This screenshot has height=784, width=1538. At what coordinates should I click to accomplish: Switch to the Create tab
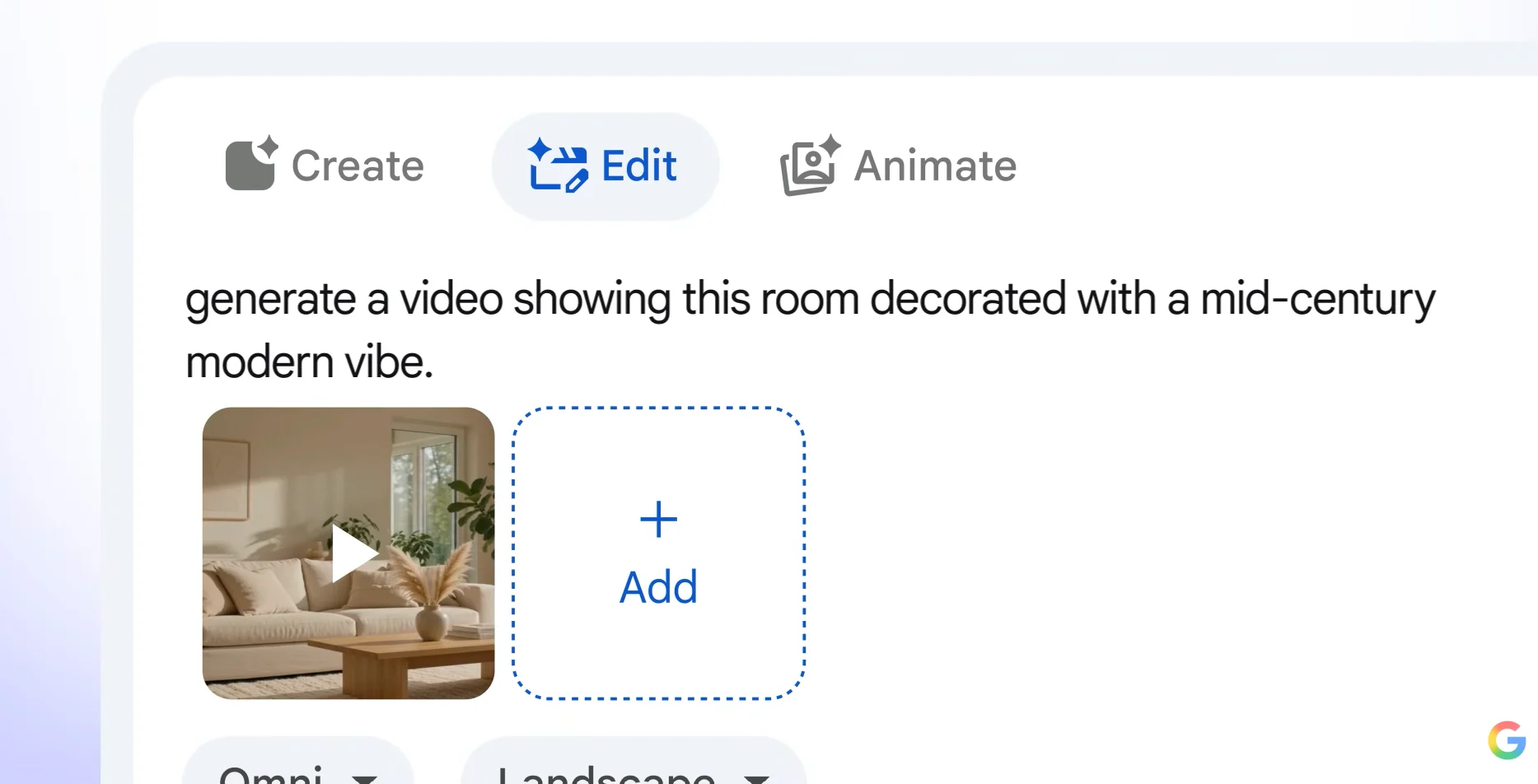pyautogui.click(x=325, y=166)
